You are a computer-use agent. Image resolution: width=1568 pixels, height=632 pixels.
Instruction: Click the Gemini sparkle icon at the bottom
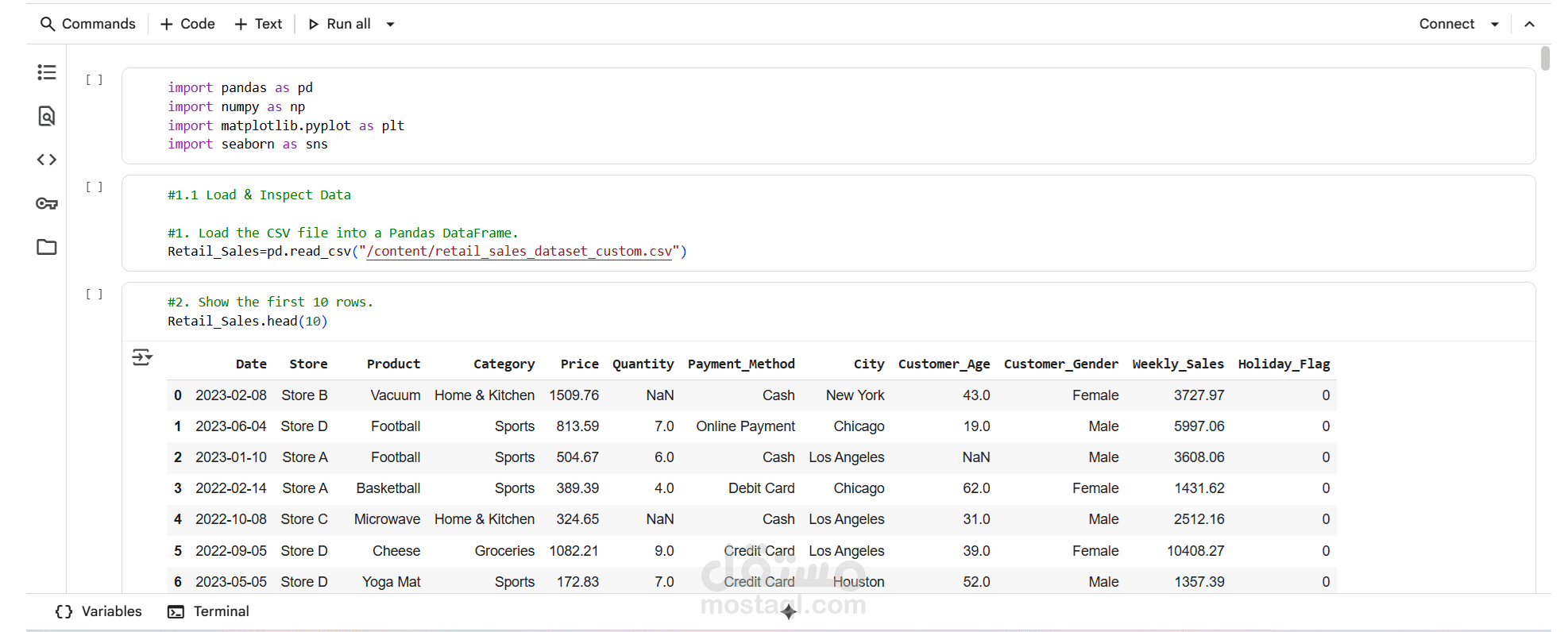788,611
